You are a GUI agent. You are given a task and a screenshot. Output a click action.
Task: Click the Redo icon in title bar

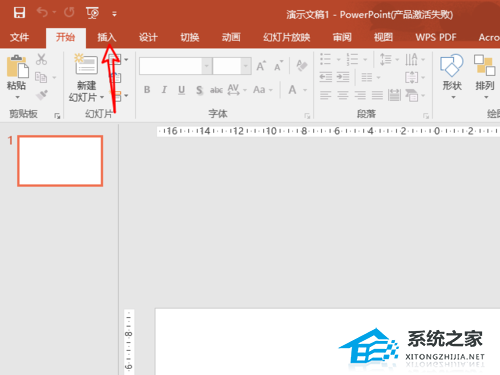[69, 13]
